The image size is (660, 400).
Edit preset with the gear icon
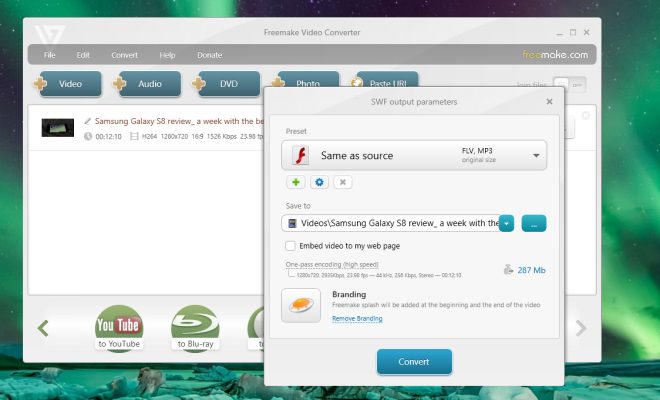click(x=319, y=182)
